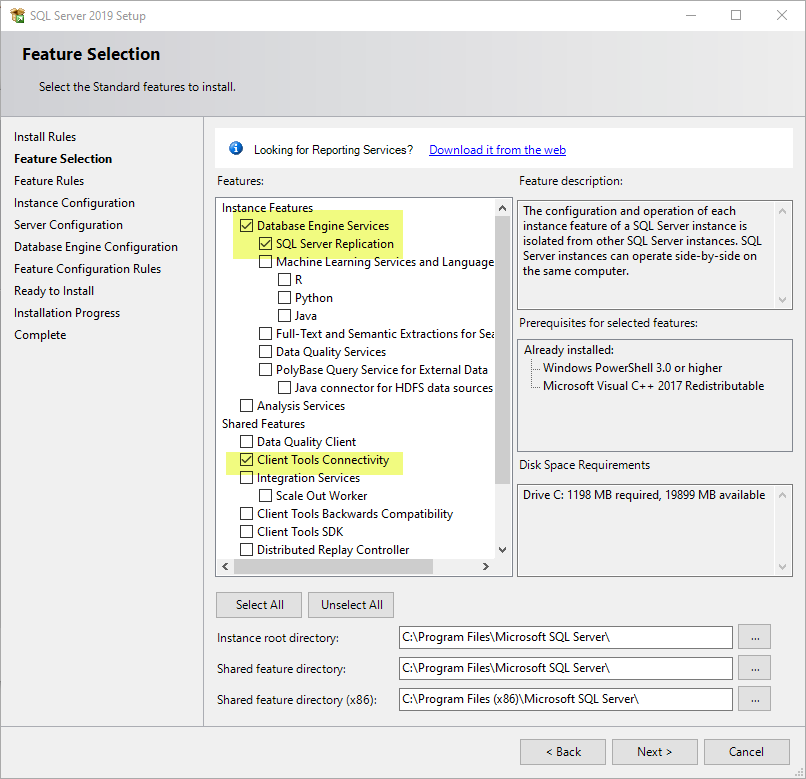Viewport: 806px width, 779px height.
Task: Browse for the instance root directory
Action: (755, 637)
